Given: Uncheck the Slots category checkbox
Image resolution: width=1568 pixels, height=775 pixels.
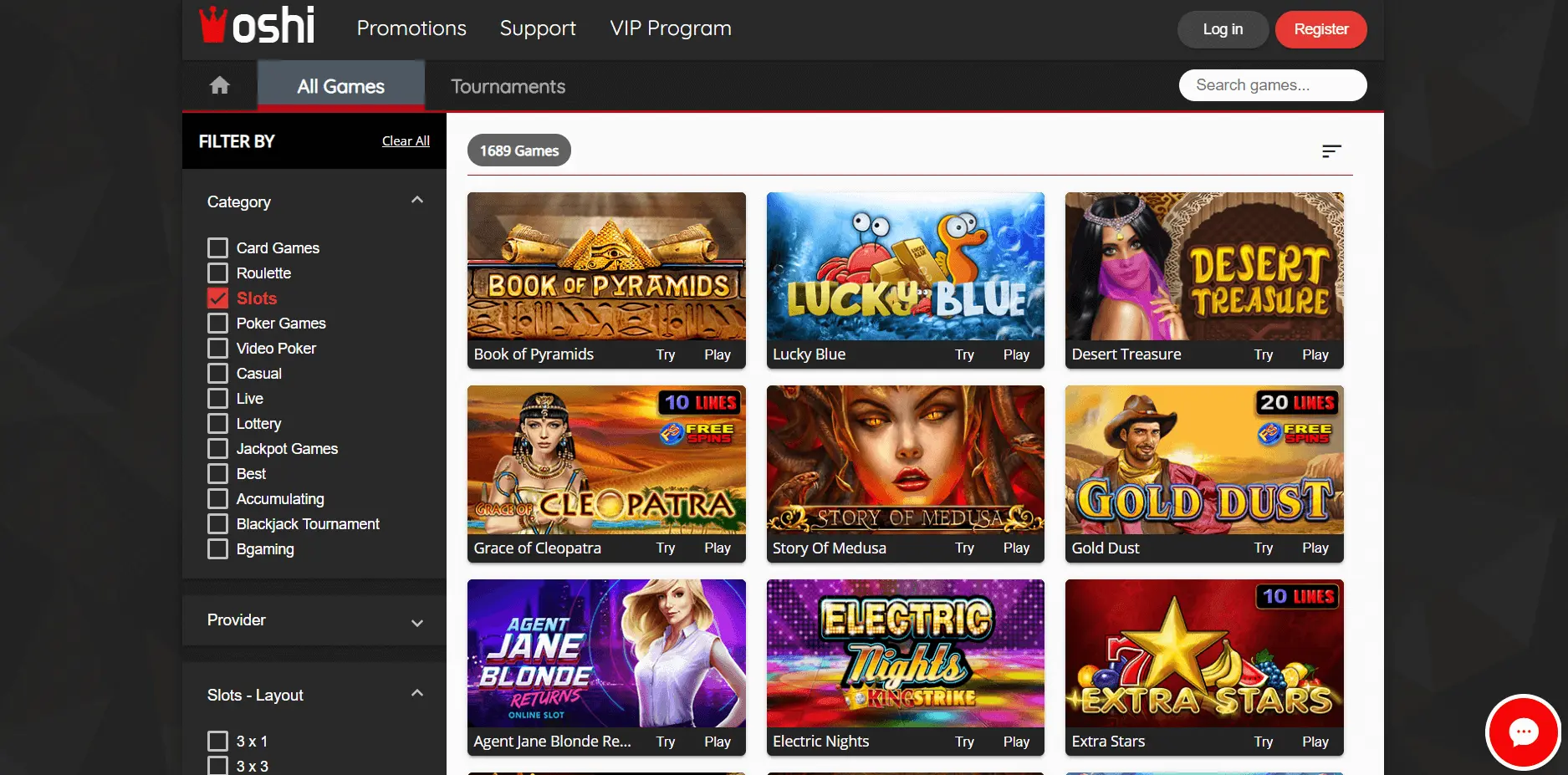Looking at the screenshot, I should [218, 298].
